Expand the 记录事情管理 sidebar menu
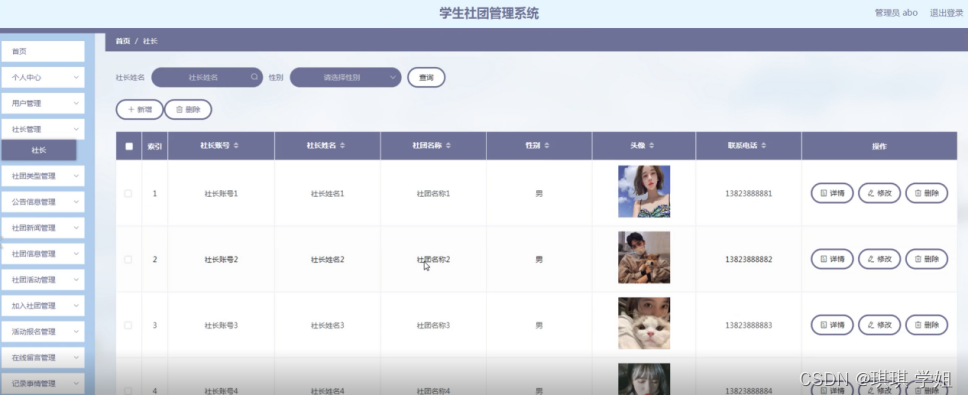Image resolution: width=968 pixels, height=398 pixels. (x=43, y=383)
